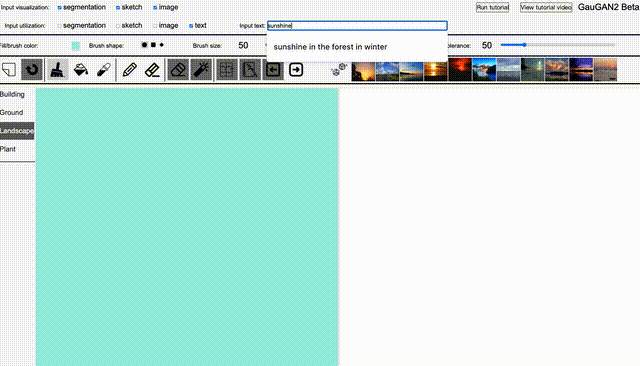This screenshot has height=366, width=640.
Task: Click the fill/brush color swatch
Action: (76, 46)
